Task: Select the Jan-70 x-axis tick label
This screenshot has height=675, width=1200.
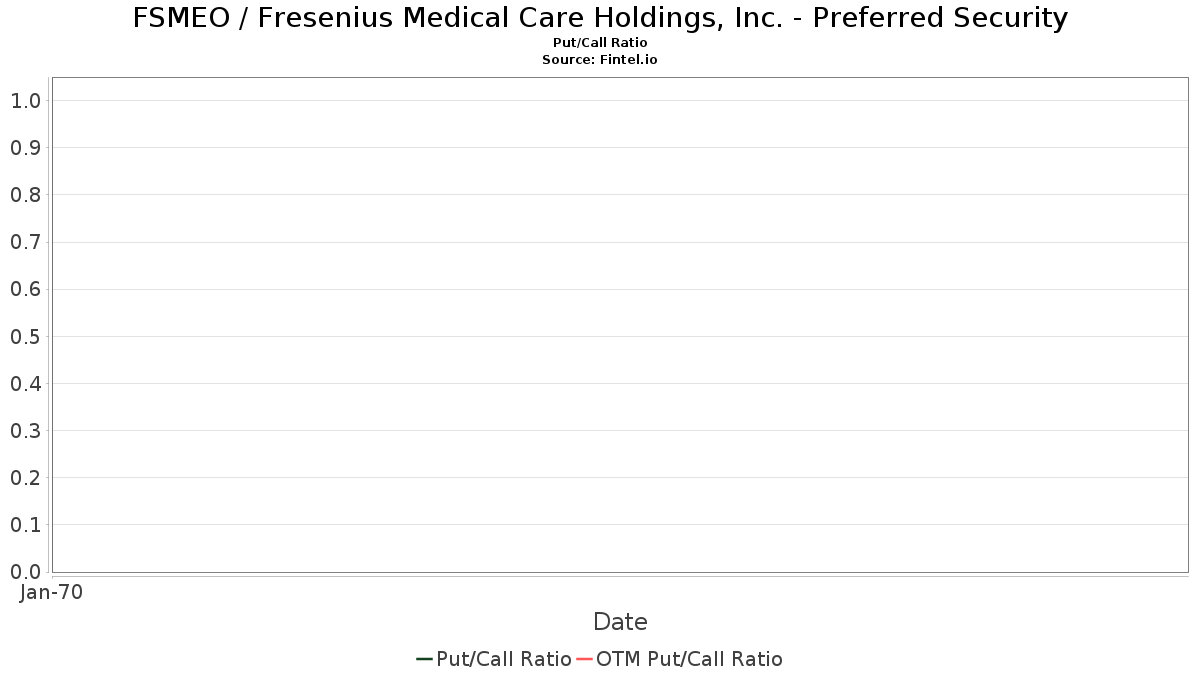Action: (x=51, y=592)
